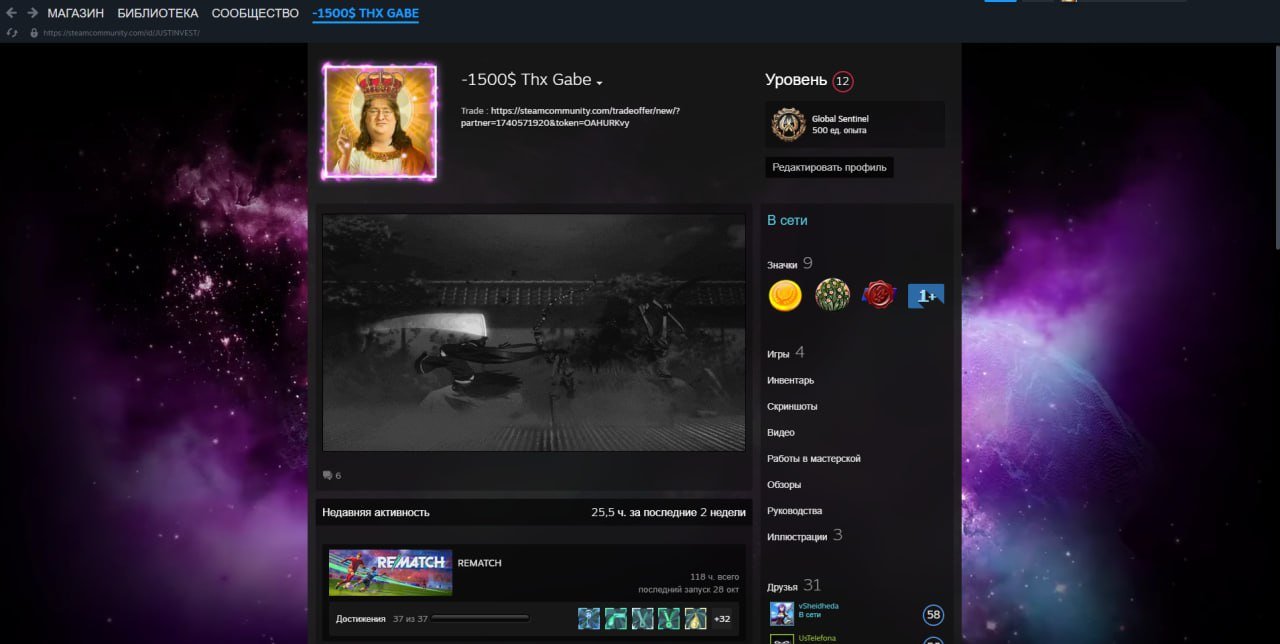Viewport: 1280px width, 644px height.
Task: Open the Global Sentinel badge icon
Action: pos(788,124)
